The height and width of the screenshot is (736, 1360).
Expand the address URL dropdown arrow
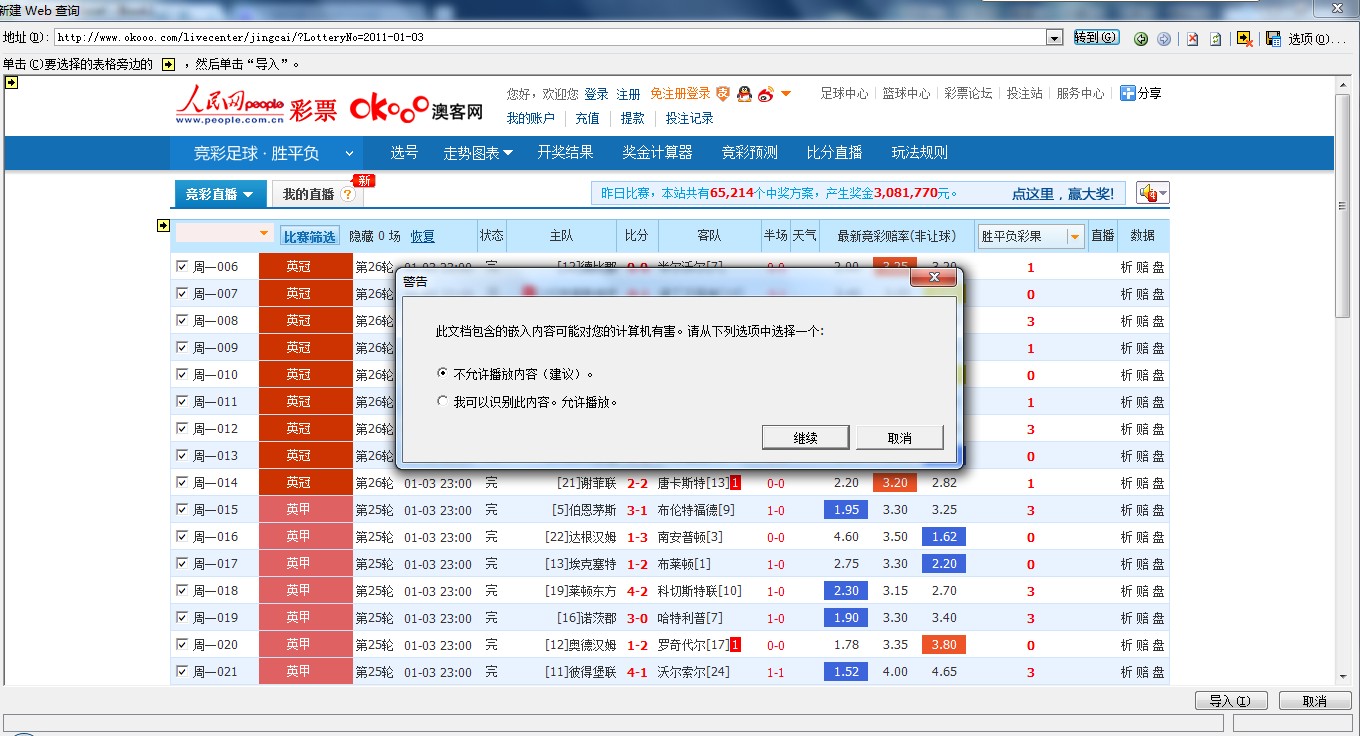(x=1054, y=38)
